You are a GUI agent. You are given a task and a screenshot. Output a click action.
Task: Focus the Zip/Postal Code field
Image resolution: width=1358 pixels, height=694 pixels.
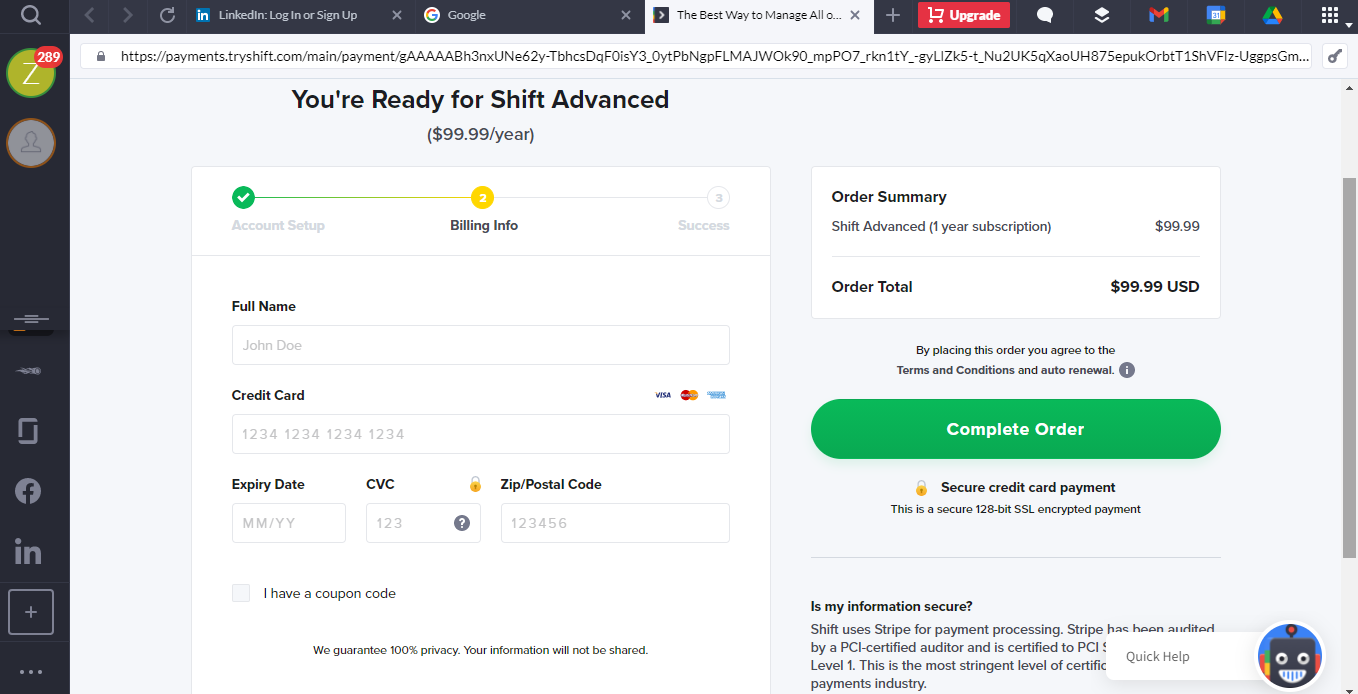pyautogui.click(x=615, y=523)
